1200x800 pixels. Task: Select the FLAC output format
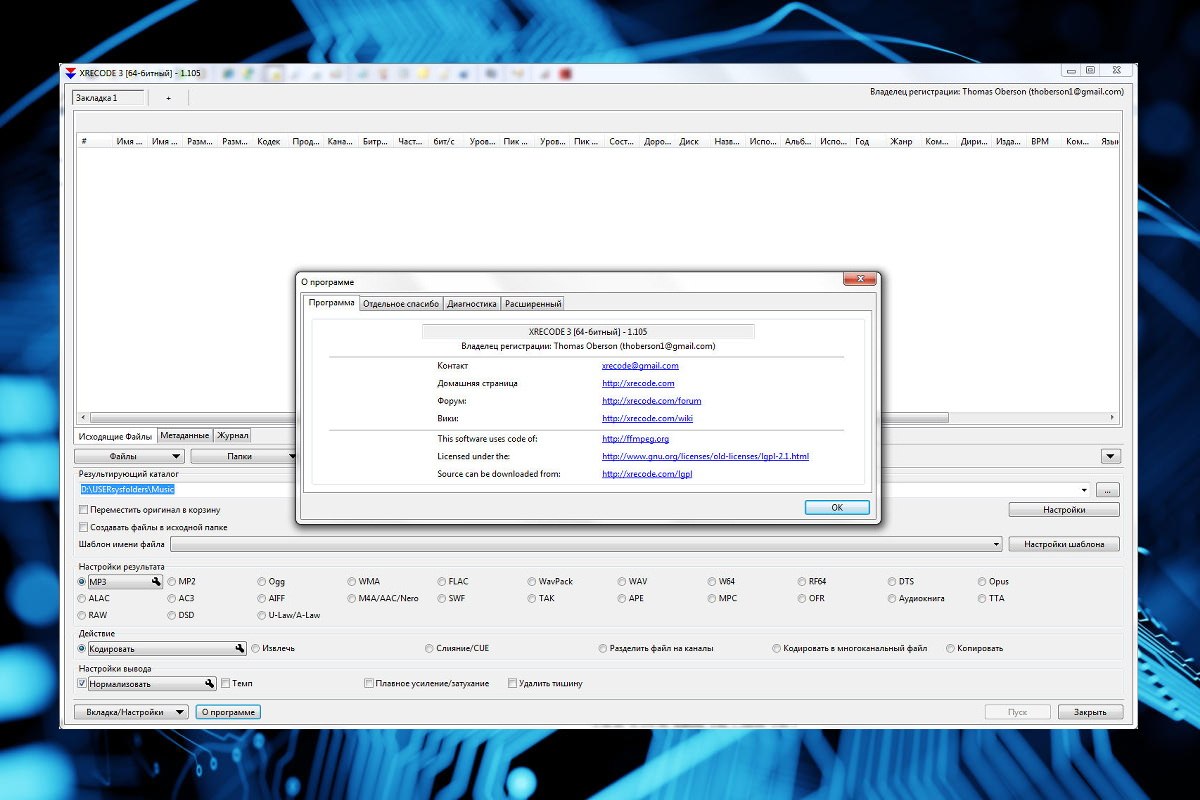[x=443, y=581]
